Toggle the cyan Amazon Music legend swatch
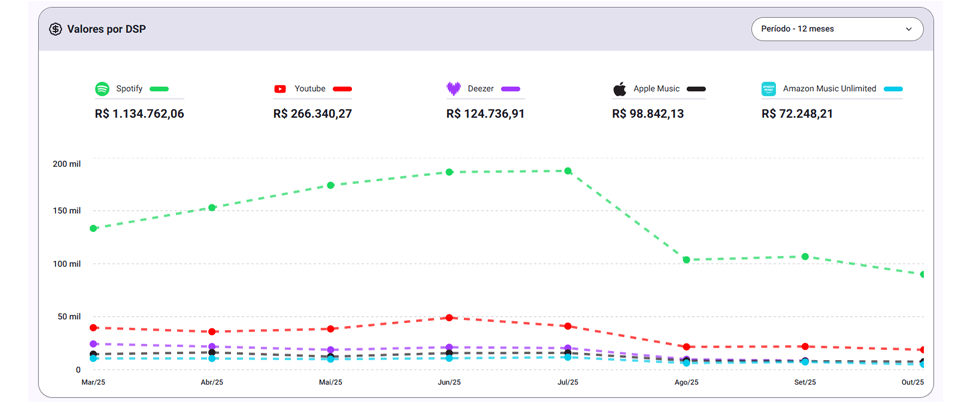970x402 pixels. 892,89
